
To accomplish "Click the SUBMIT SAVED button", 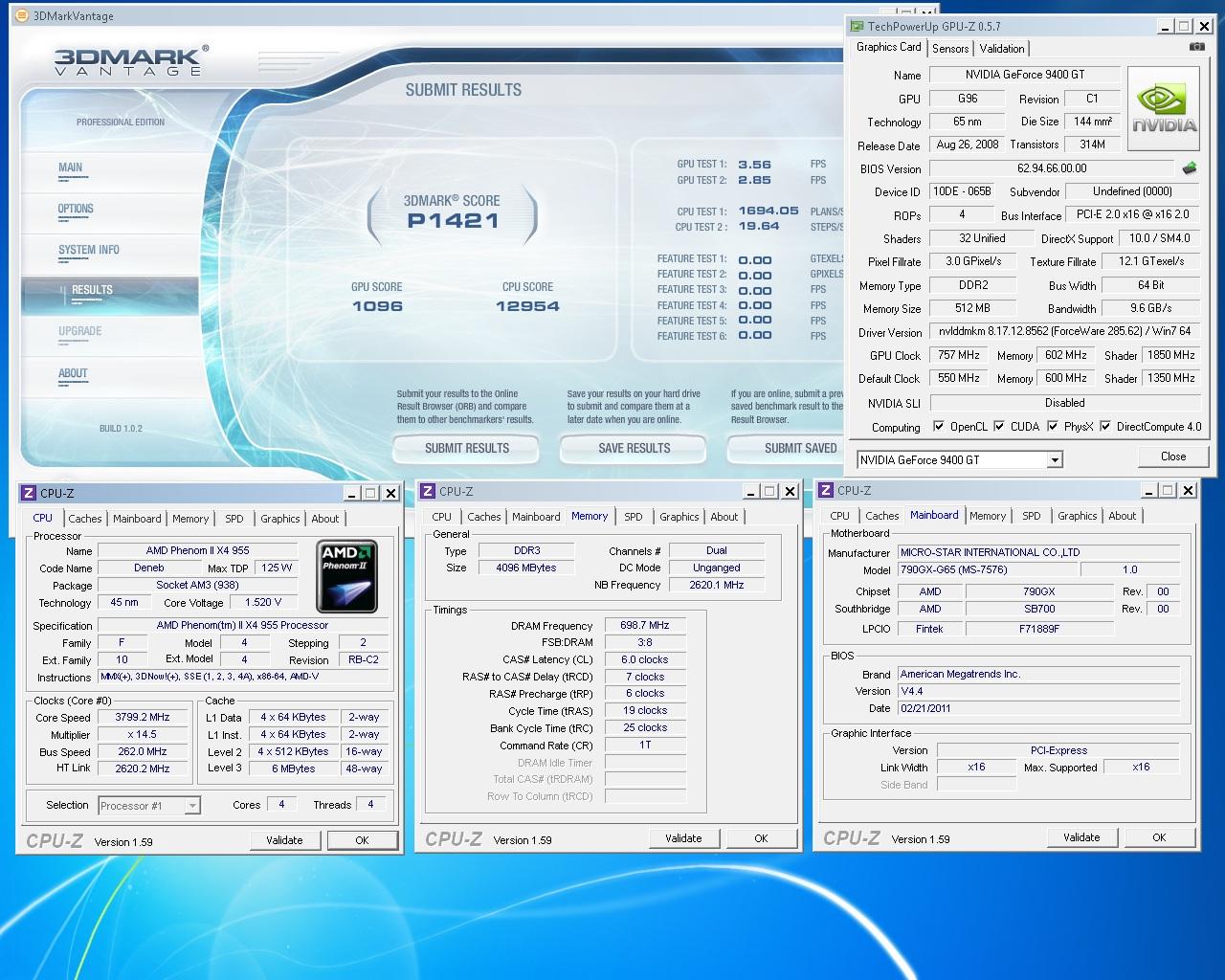I will (787, 448).
